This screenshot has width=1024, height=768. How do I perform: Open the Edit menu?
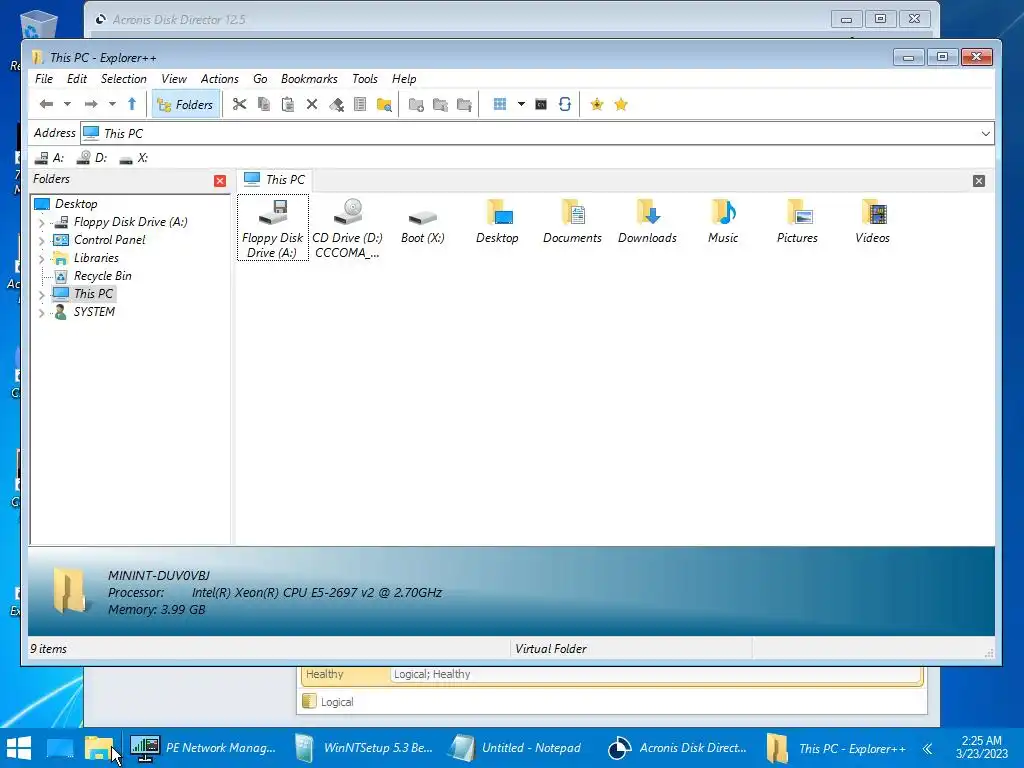coord(76,78)
